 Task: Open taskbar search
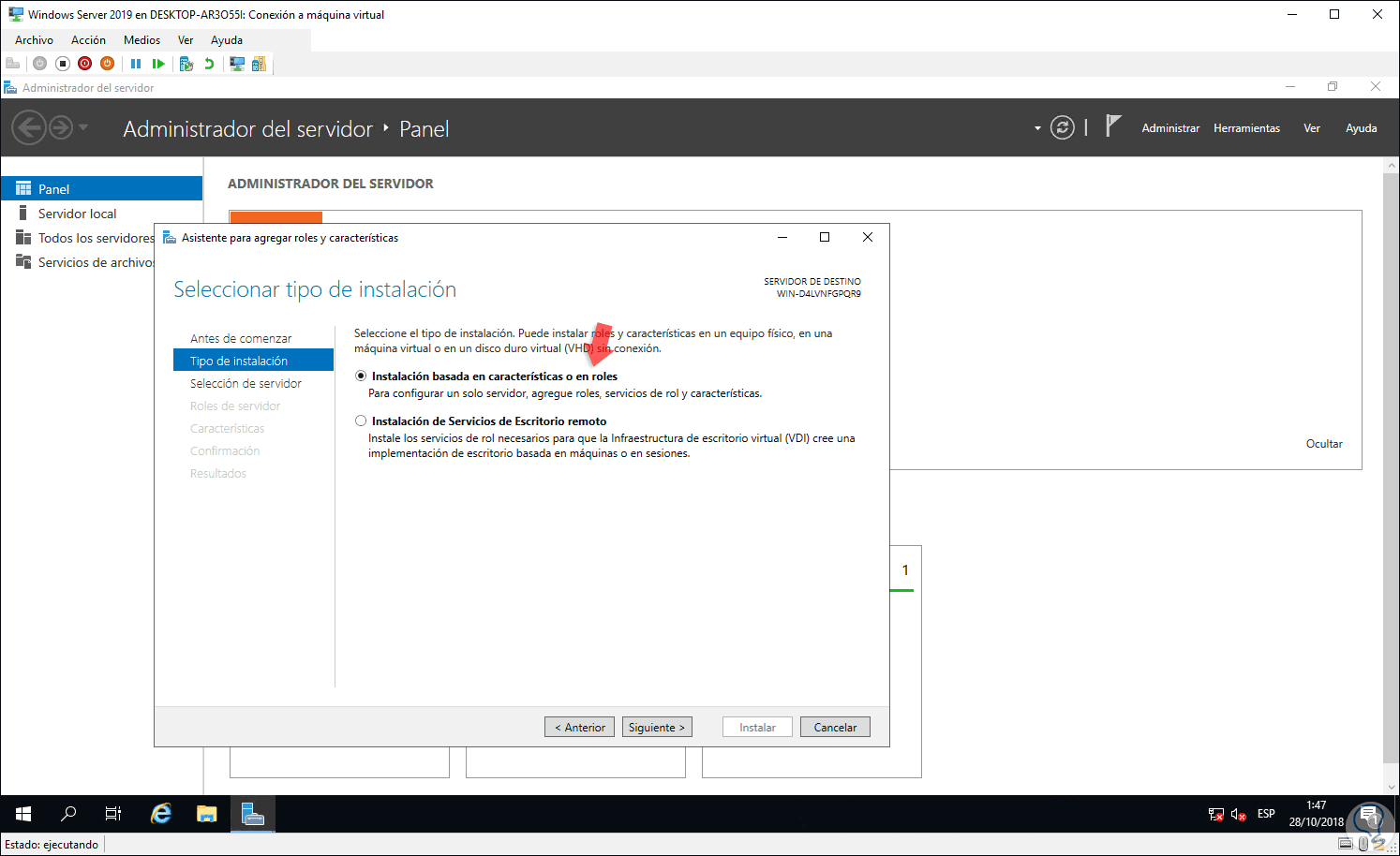[68, 814]
